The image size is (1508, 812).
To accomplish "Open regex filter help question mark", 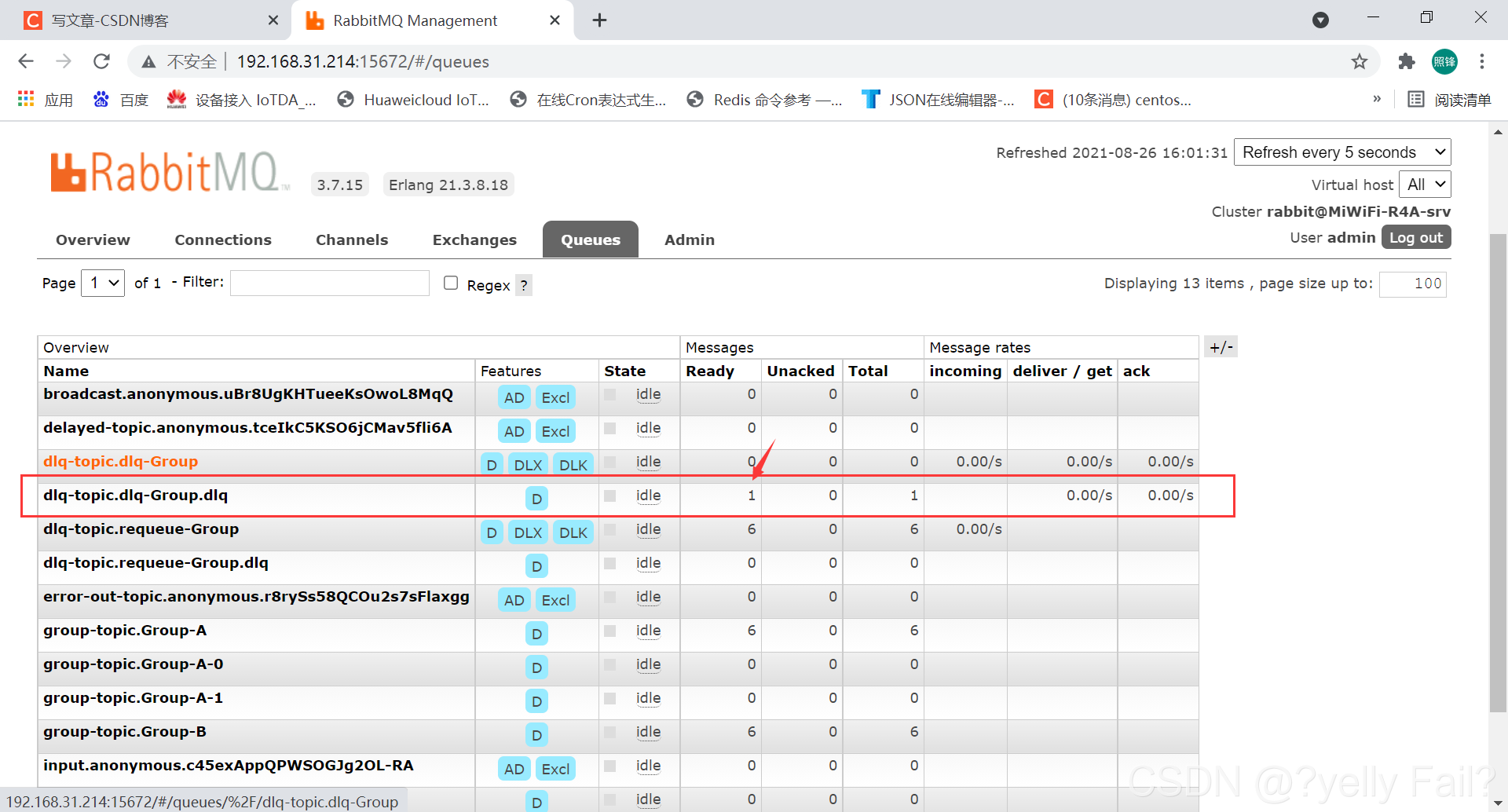I will 524,285.
